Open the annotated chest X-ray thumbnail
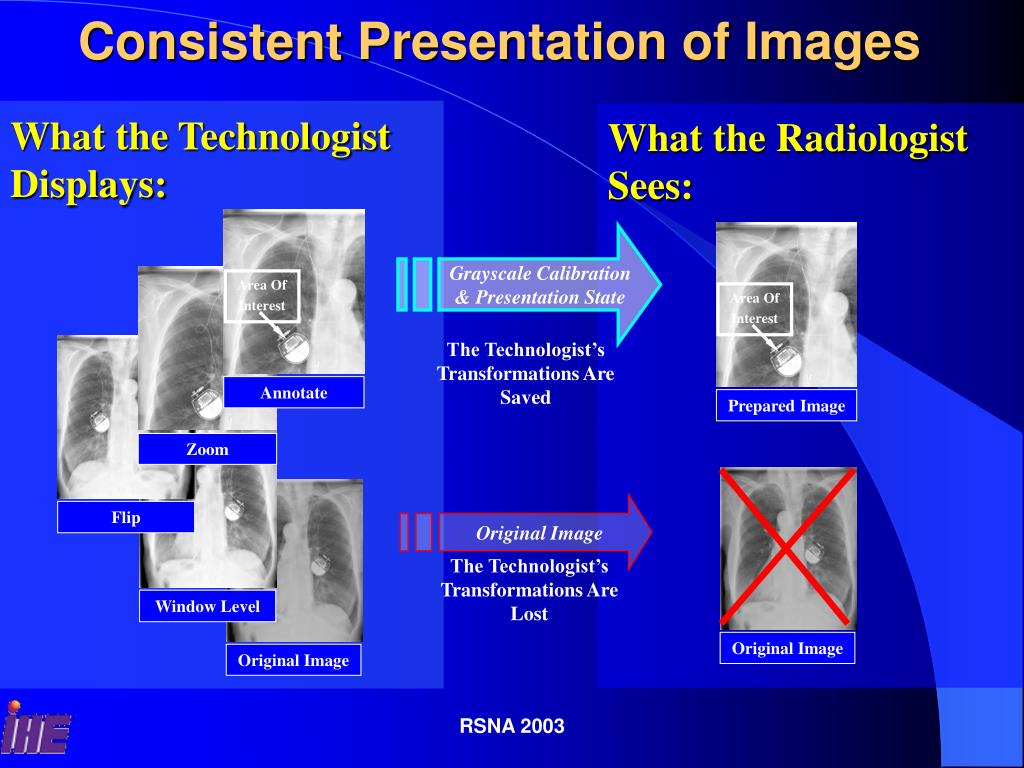 (294, 292)
